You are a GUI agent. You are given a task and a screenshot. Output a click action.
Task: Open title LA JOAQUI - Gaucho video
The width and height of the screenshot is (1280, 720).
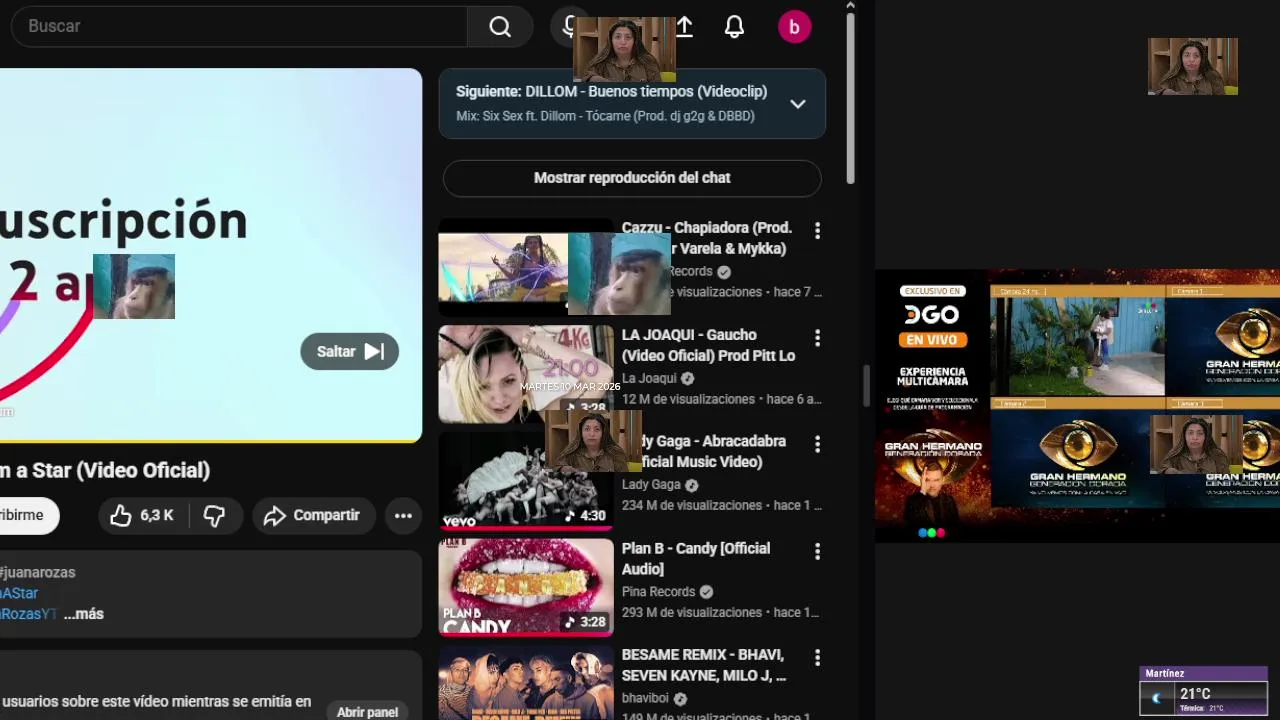tap(708, 345)
